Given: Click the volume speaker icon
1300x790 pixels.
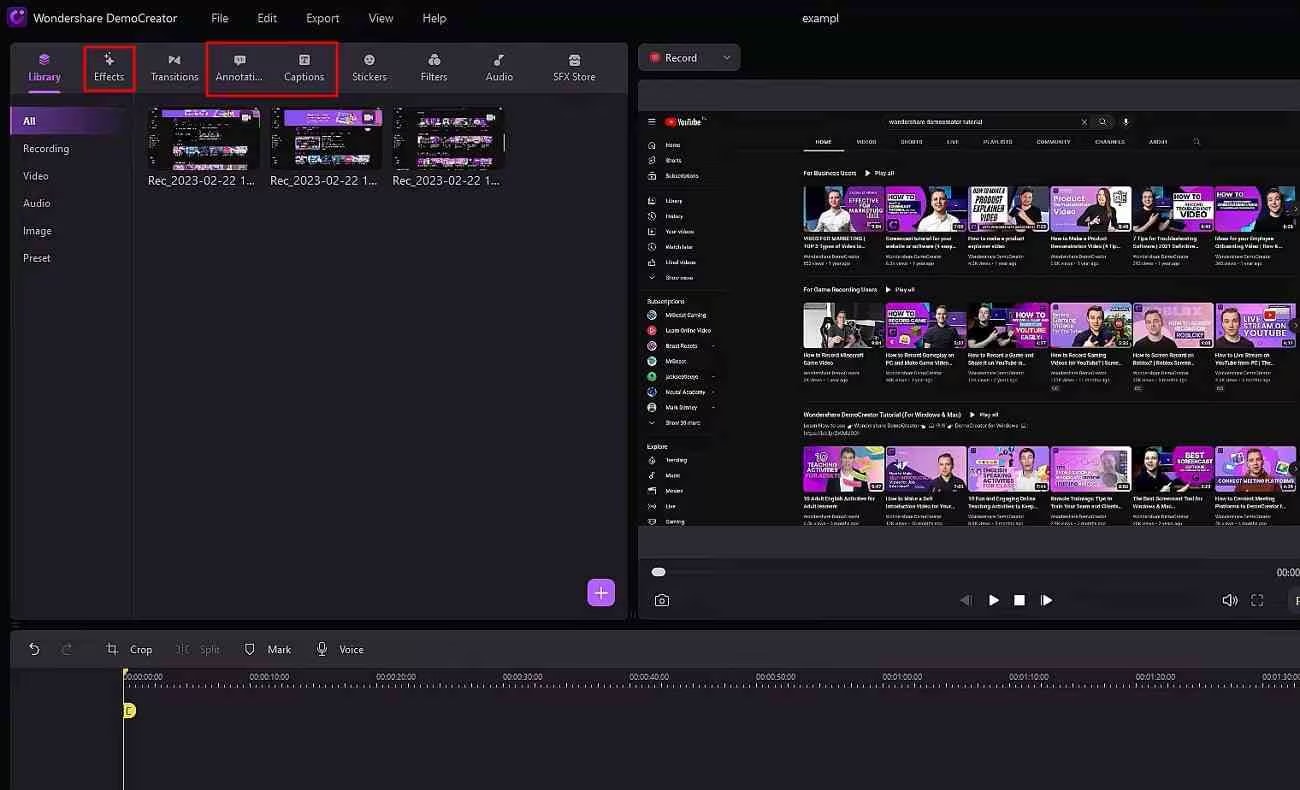Looking at the screenshot, I should [x=1230, y=600].
